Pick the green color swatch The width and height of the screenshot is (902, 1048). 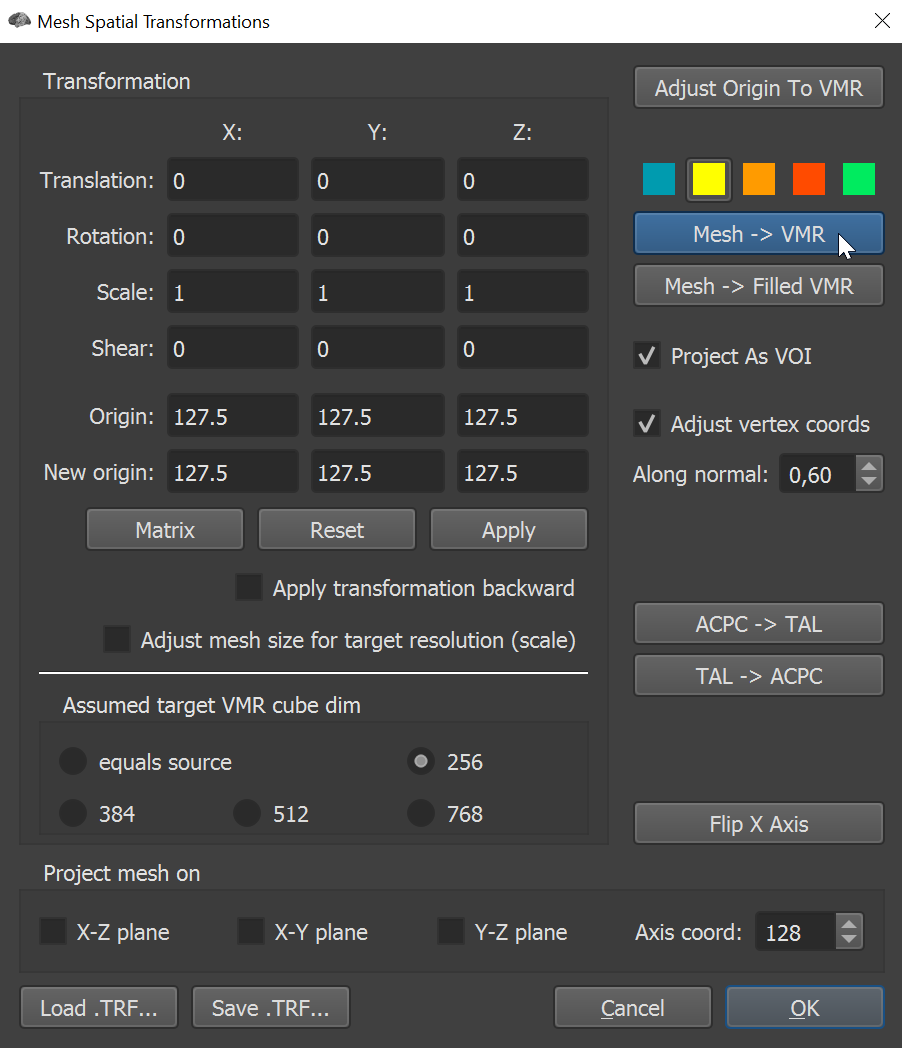tap(859, 179)
